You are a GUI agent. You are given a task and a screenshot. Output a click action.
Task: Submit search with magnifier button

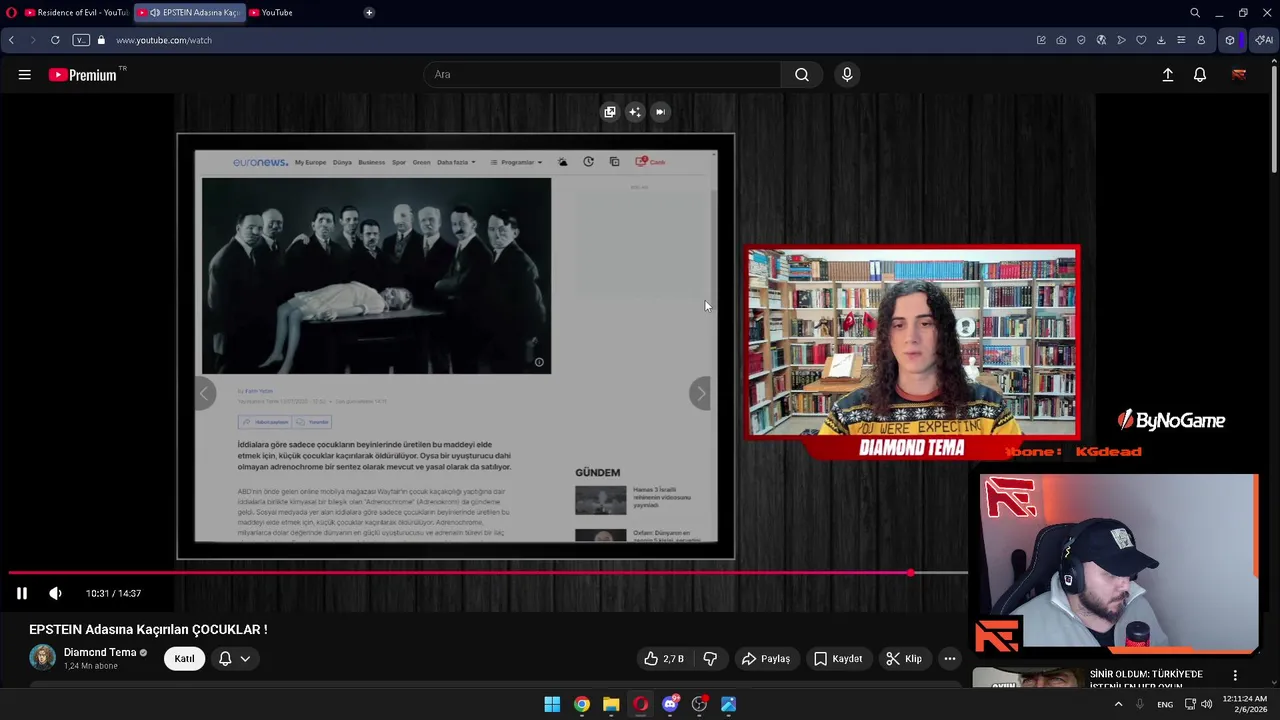[x=802, y=75]
